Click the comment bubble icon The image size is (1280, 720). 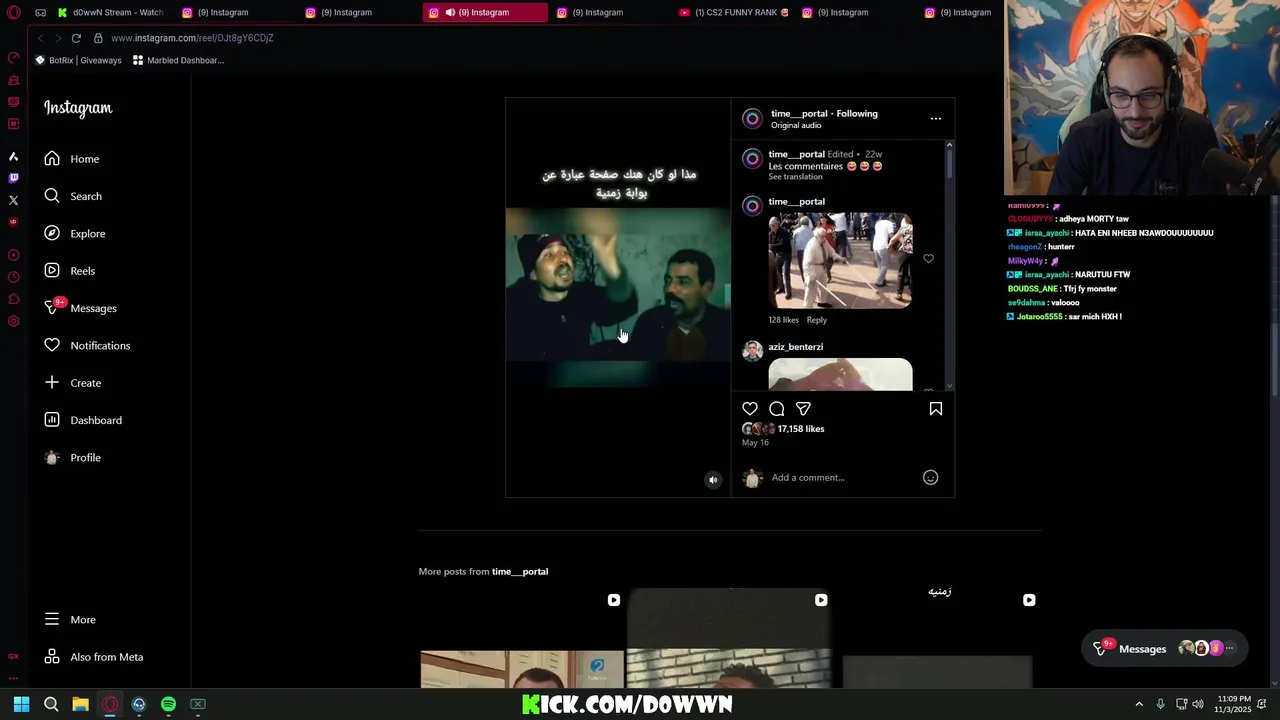pos(777,409)
